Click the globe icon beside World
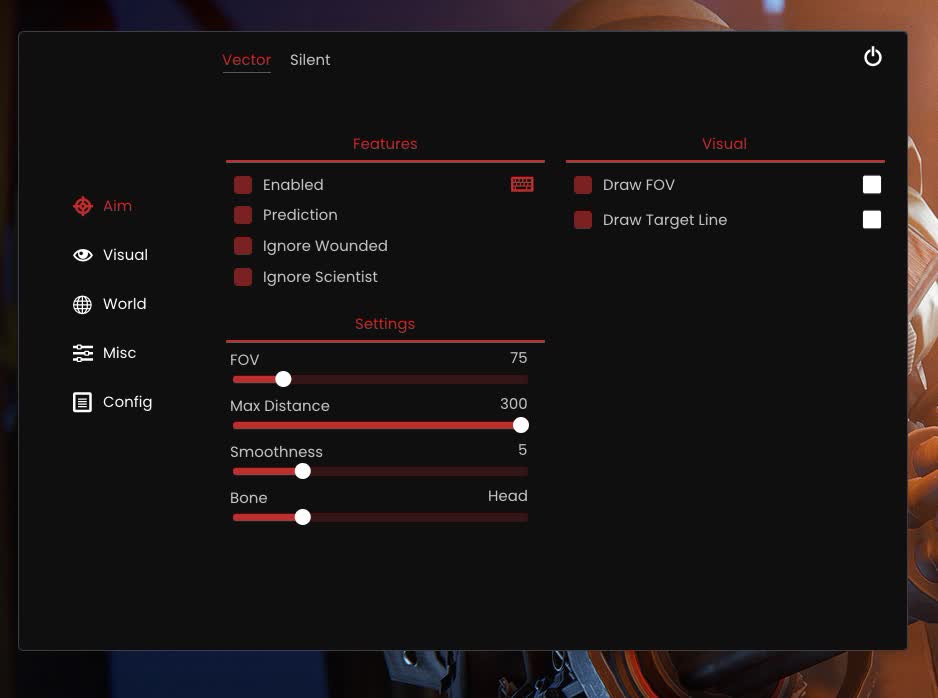This screenshot has height=698, width=938. 83,304
